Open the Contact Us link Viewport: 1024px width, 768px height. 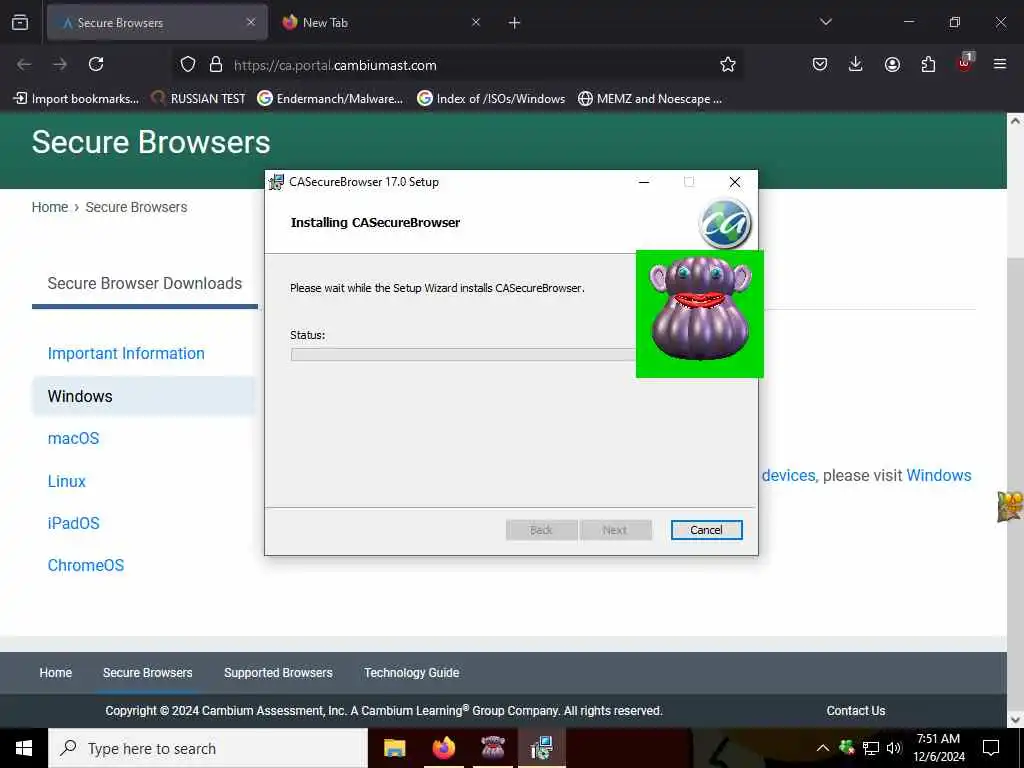(x=856, y=711)
